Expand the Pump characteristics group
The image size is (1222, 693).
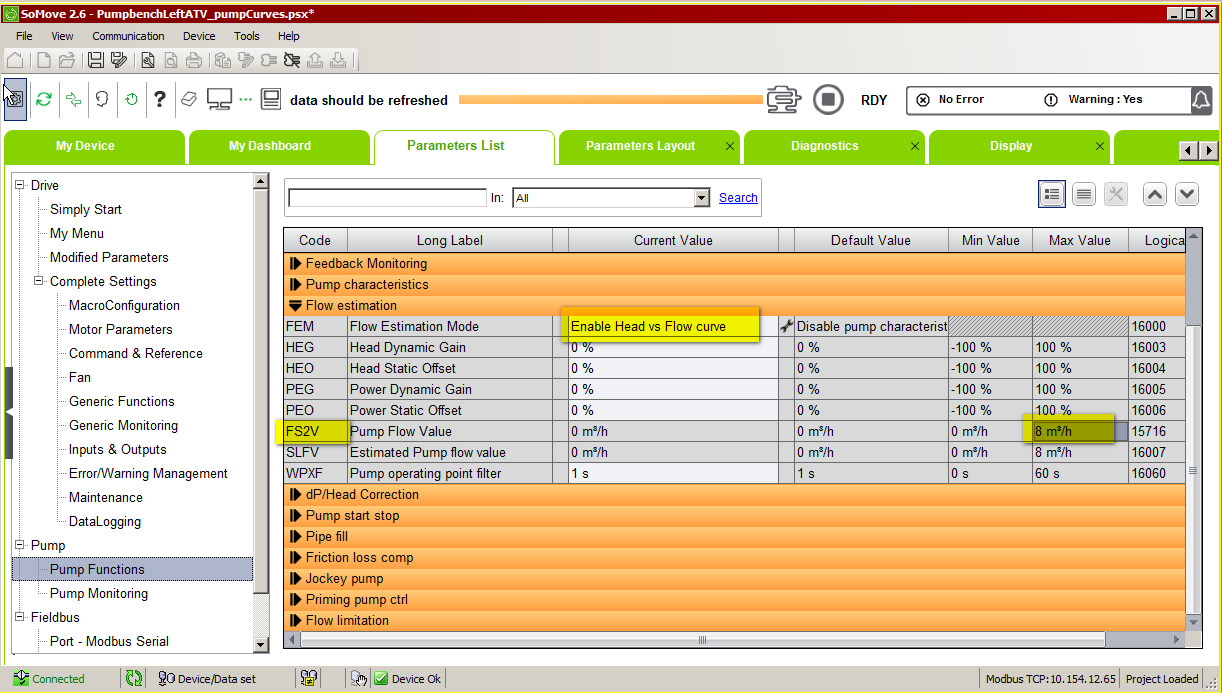[296, 284]
